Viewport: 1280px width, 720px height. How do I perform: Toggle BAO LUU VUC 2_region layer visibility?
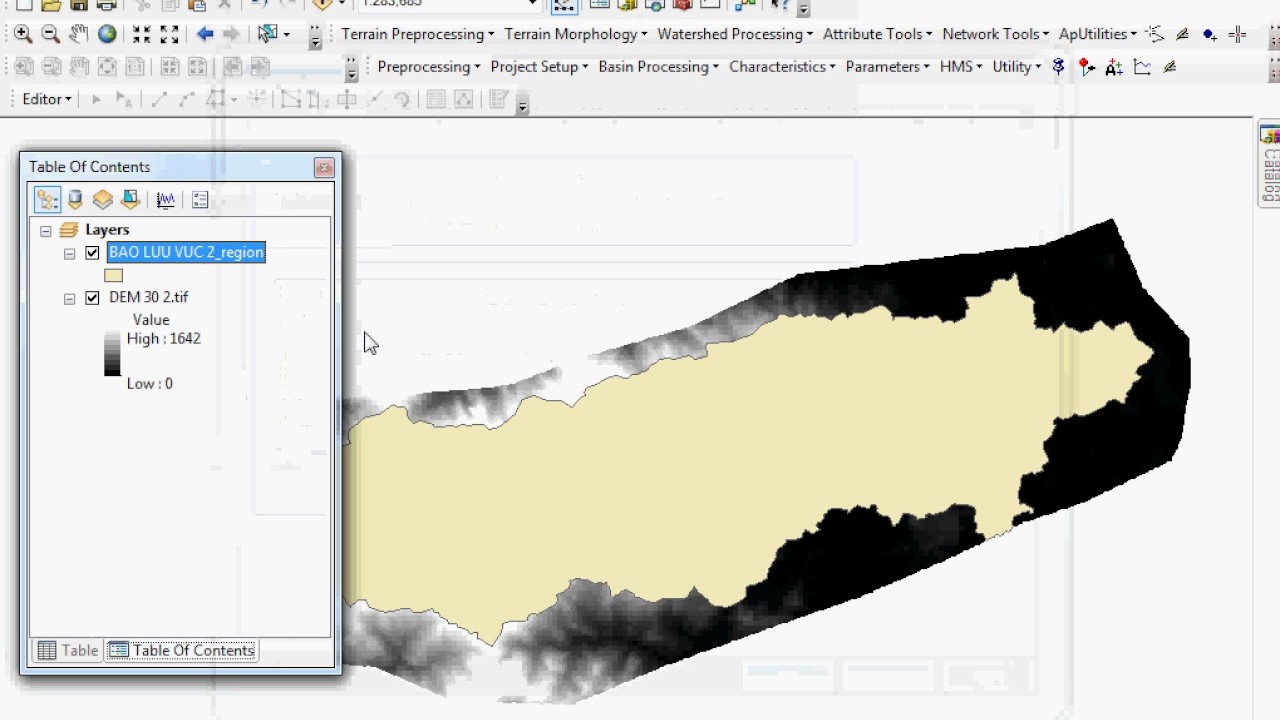[x=92, y=253]
